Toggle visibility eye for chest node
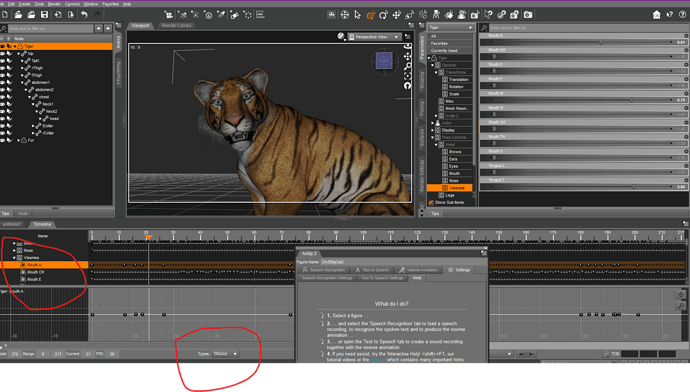This screenshot has width=690, height=392. pyautogui.click(x=3, y=97)
